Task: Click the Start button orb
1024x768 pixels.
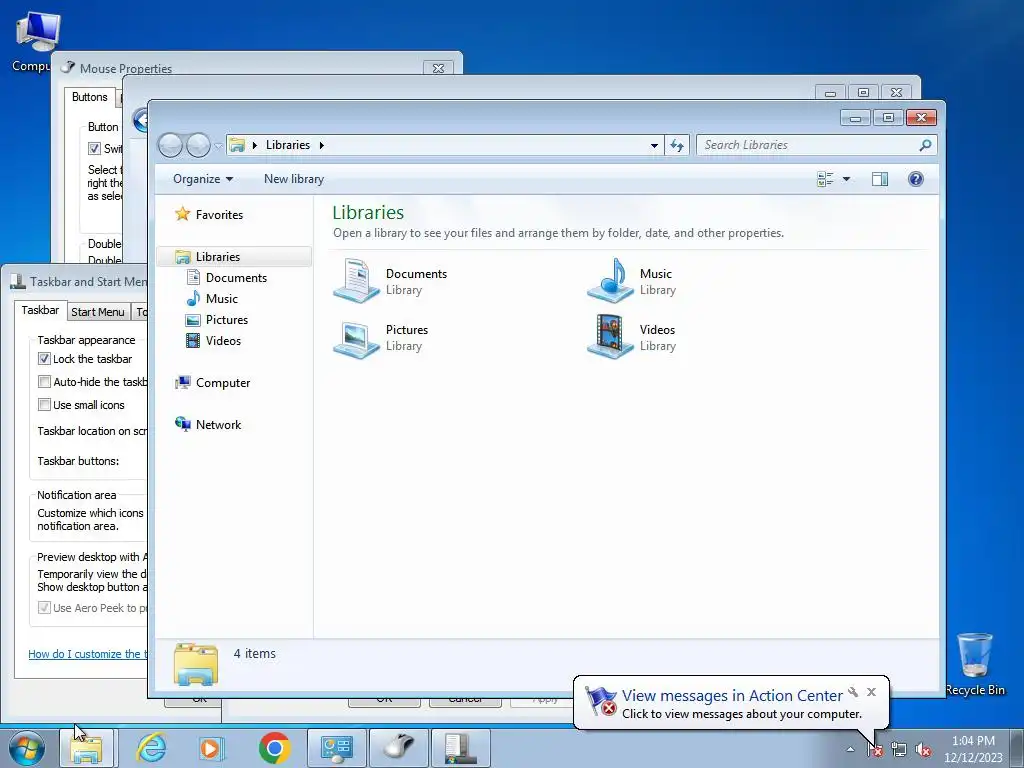Action: 27,748
